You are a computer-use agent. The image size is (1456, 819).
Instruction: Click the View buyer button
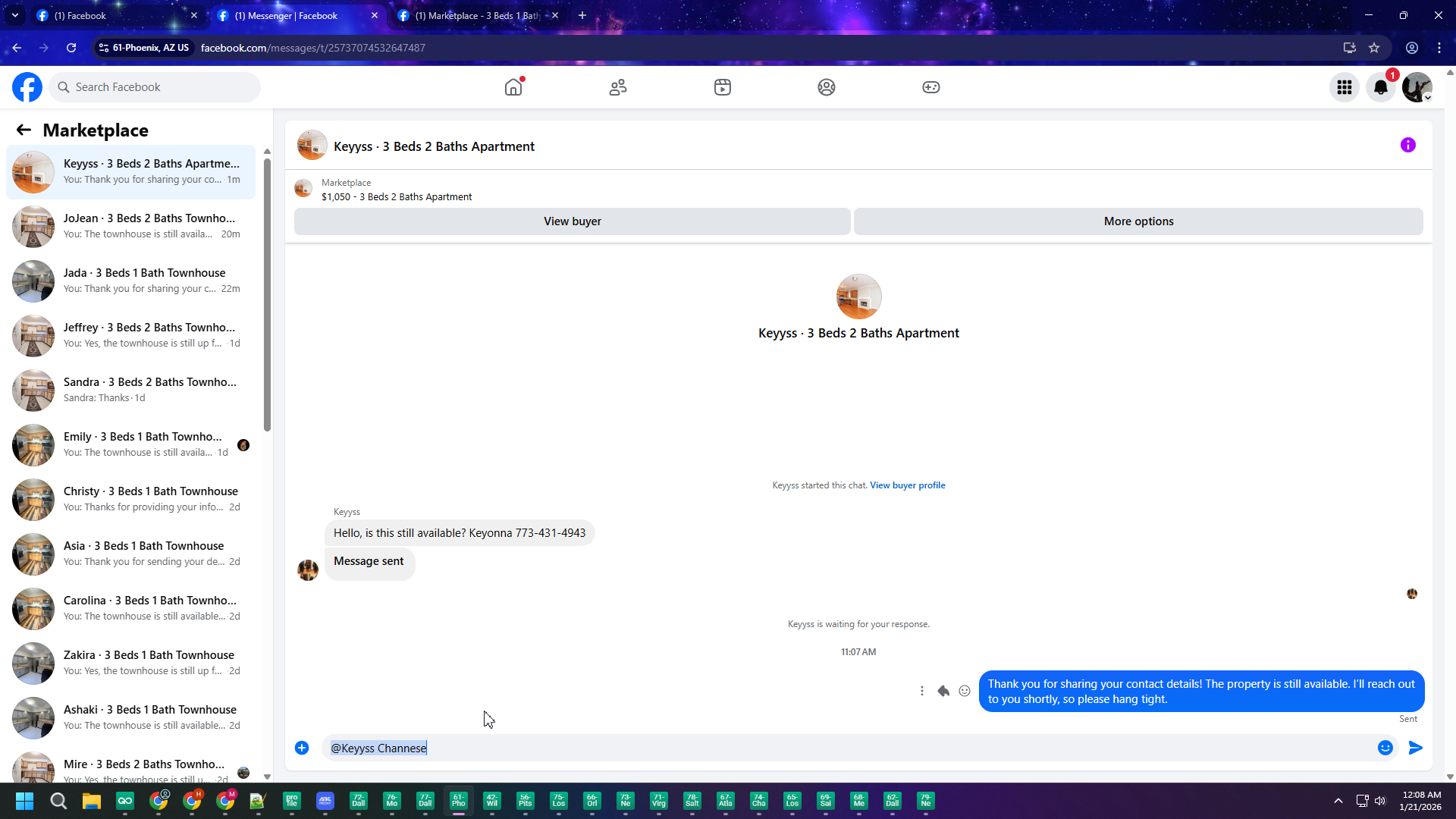[573, 221]
